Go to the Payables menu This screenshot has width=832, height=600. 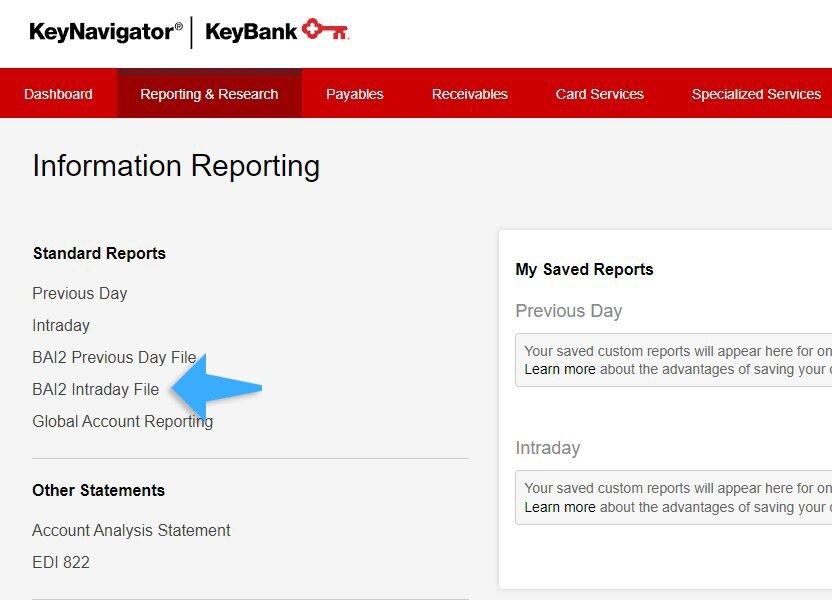(354, 94)
